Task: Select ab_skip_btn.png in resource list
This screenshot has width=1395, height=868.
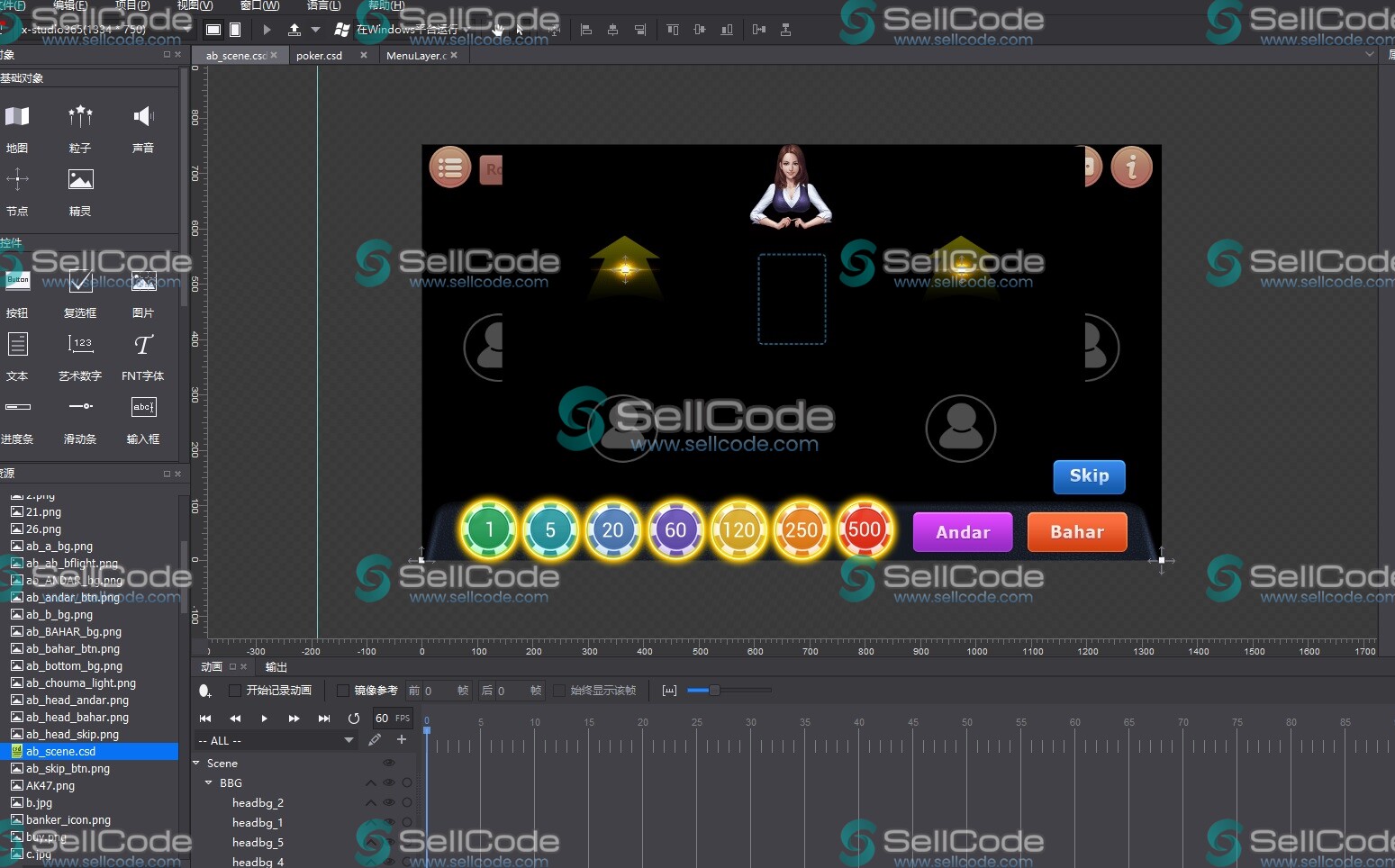Action: [x=68, y=769]
